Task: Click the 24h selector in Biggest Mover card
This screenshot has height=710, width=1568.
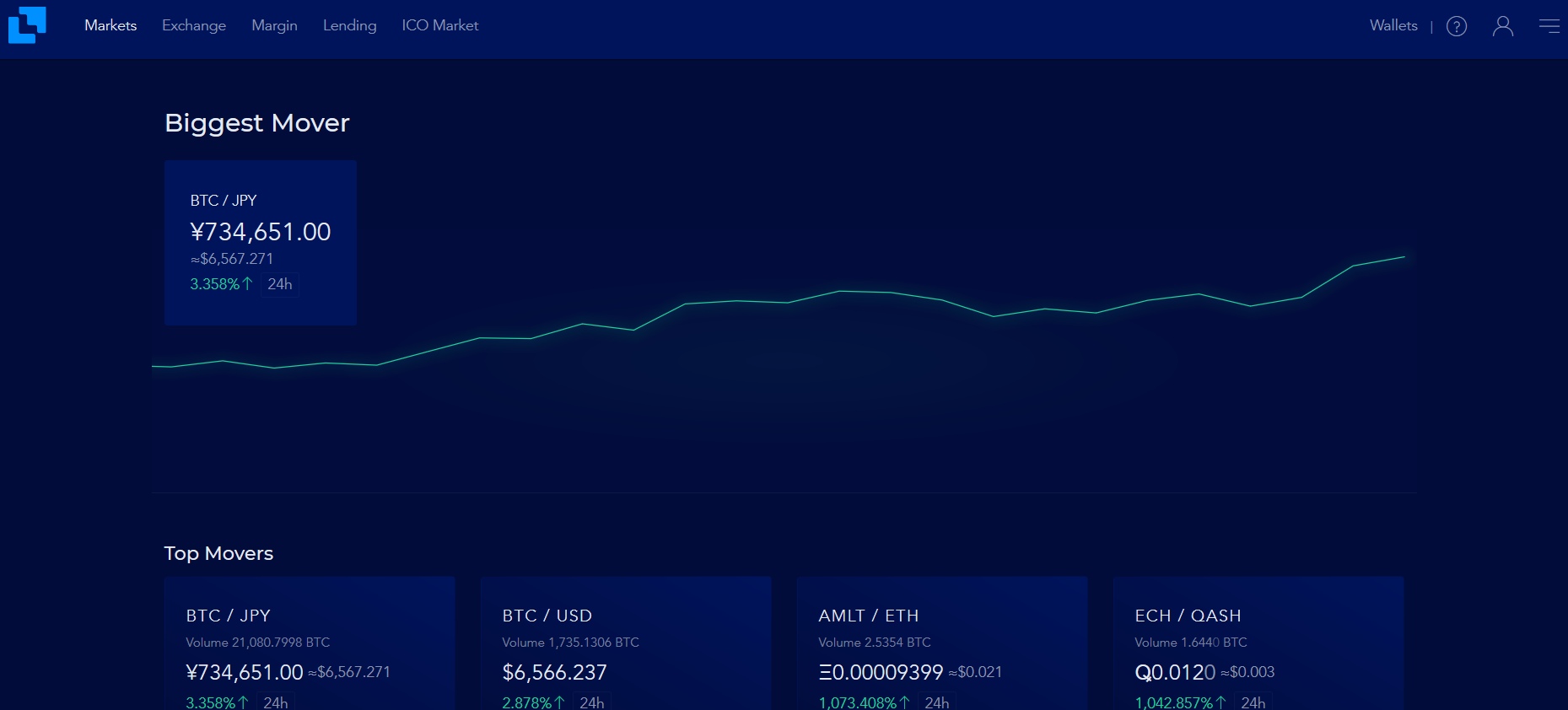Action: click(x=280, y=284)
